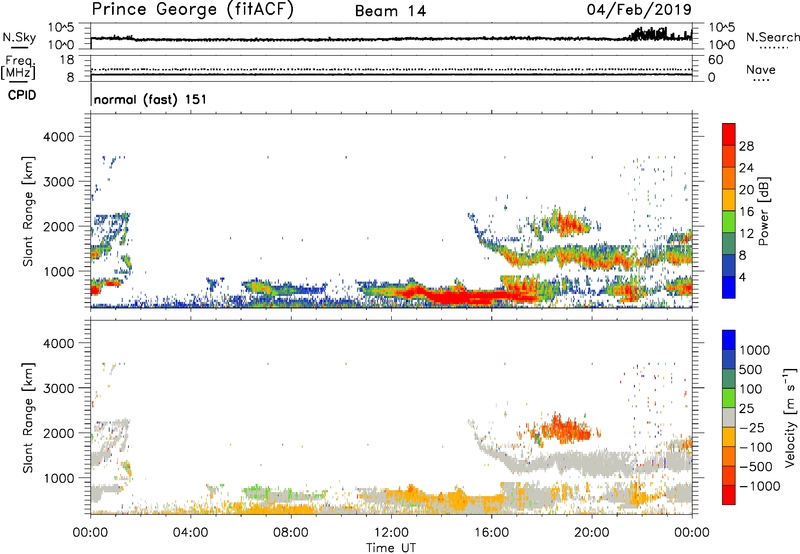The width and height of the screenshot is (800, 554).
Task: Select the "Freq. [MHz]" axis label
Action: tap(18, 68)
